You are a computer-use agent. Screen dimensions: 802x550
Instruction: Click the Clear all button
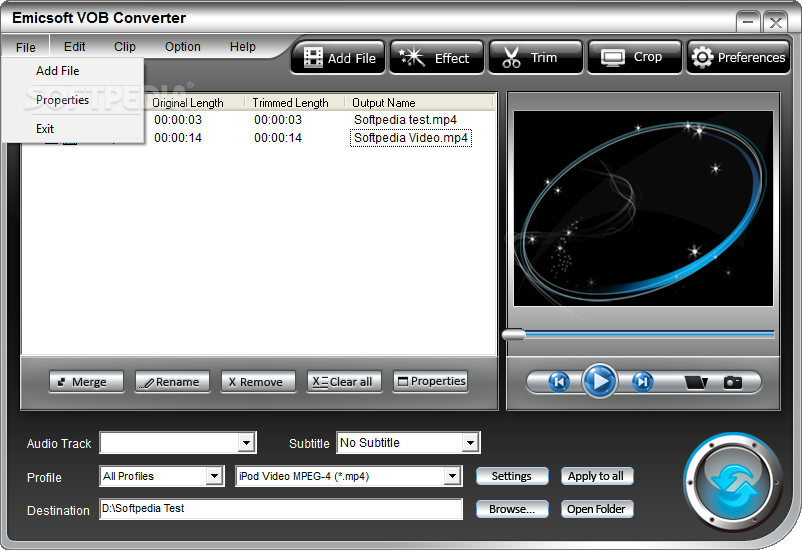pyautogui.click(x=344, y=382)
